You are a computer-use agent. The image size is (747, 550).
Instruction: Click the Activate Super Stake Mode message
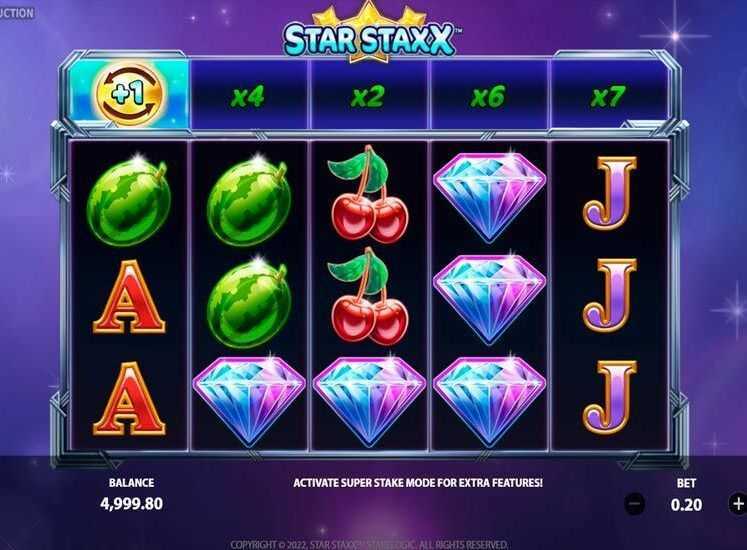(x=418, y=483)
